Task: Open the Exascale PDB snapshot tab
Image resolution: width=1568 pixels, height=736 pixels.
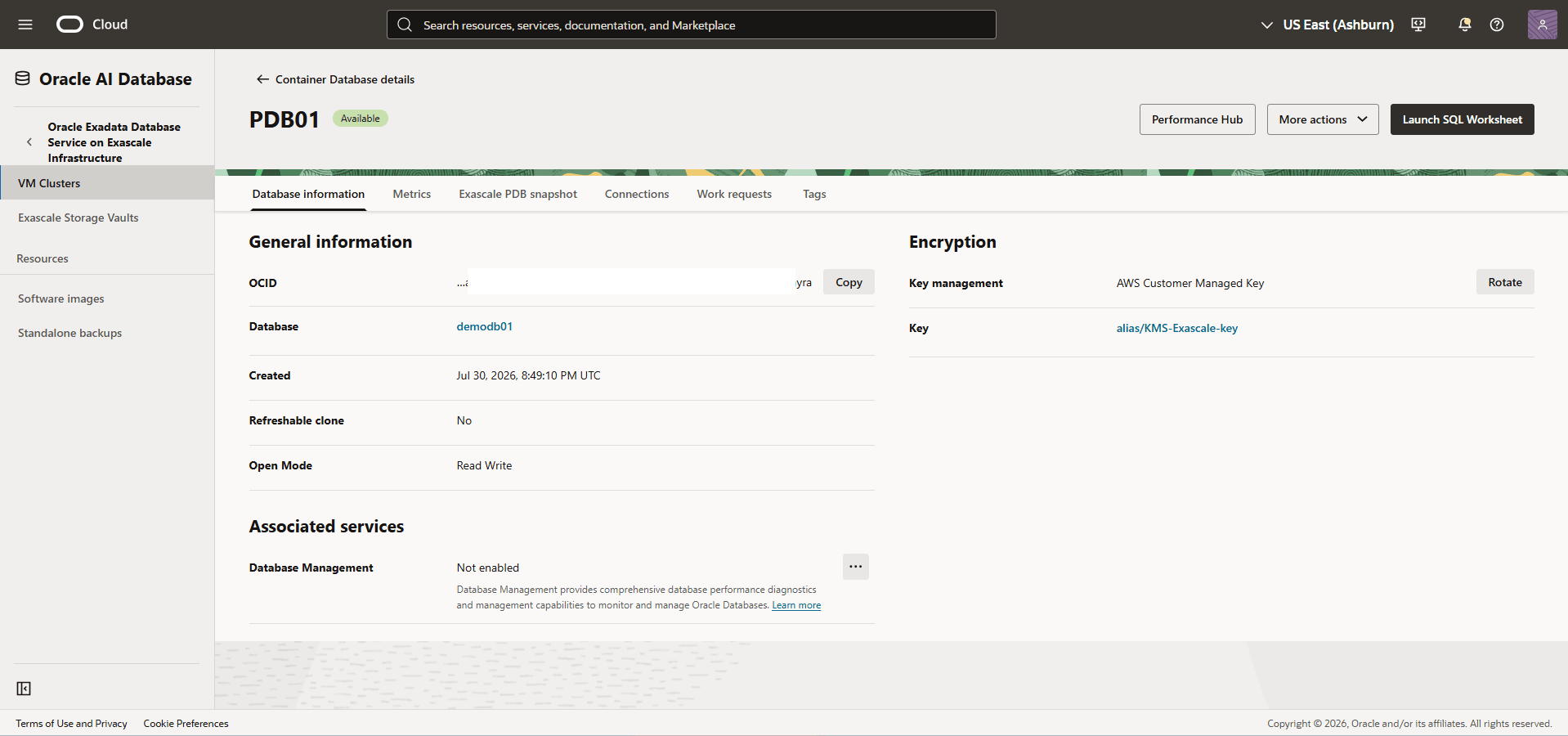Action: click(x=517, y=194)
